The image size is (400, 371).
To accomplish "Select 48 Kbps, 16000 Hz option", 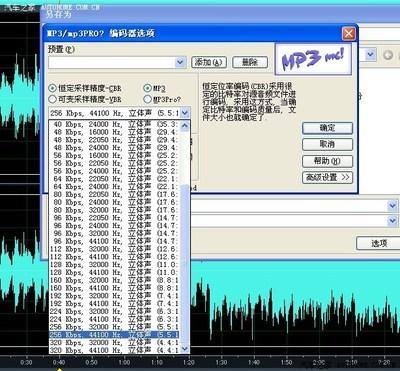I will (114, 132).
